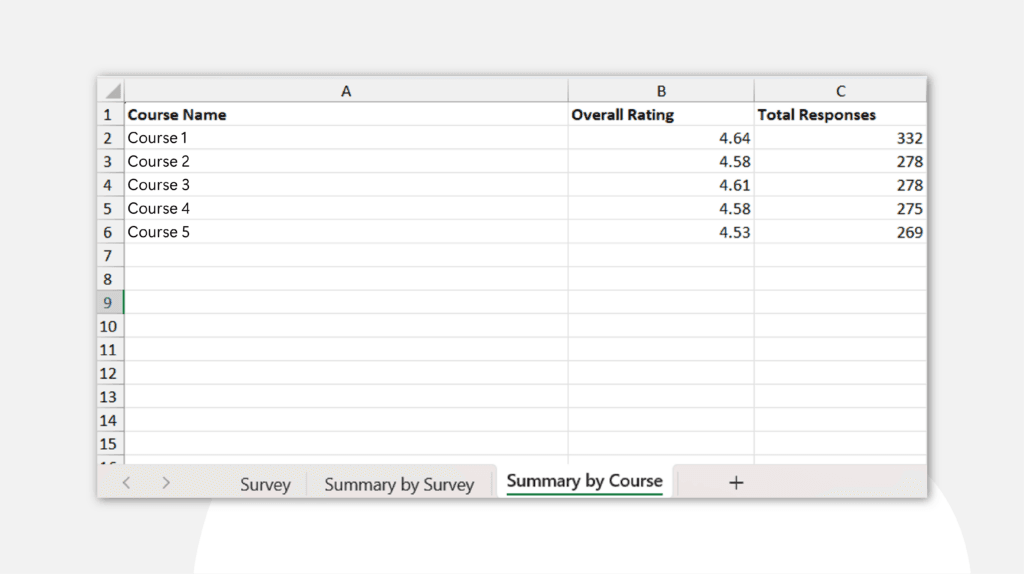Select column A header
Viewport: 1024px width, 574px height.
click(x=346, y=91)
